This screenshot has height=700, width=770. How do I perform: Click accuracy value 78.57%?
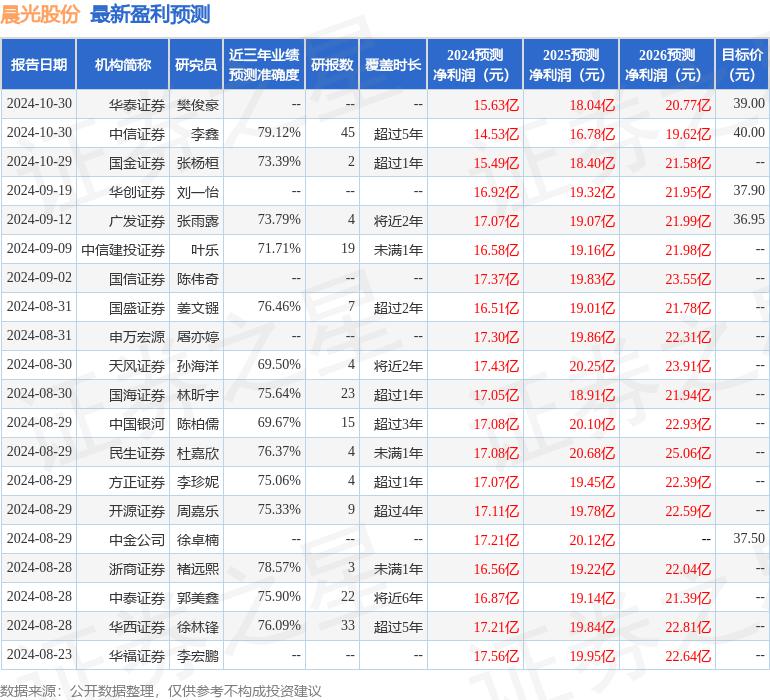click(x=279, y=567)
